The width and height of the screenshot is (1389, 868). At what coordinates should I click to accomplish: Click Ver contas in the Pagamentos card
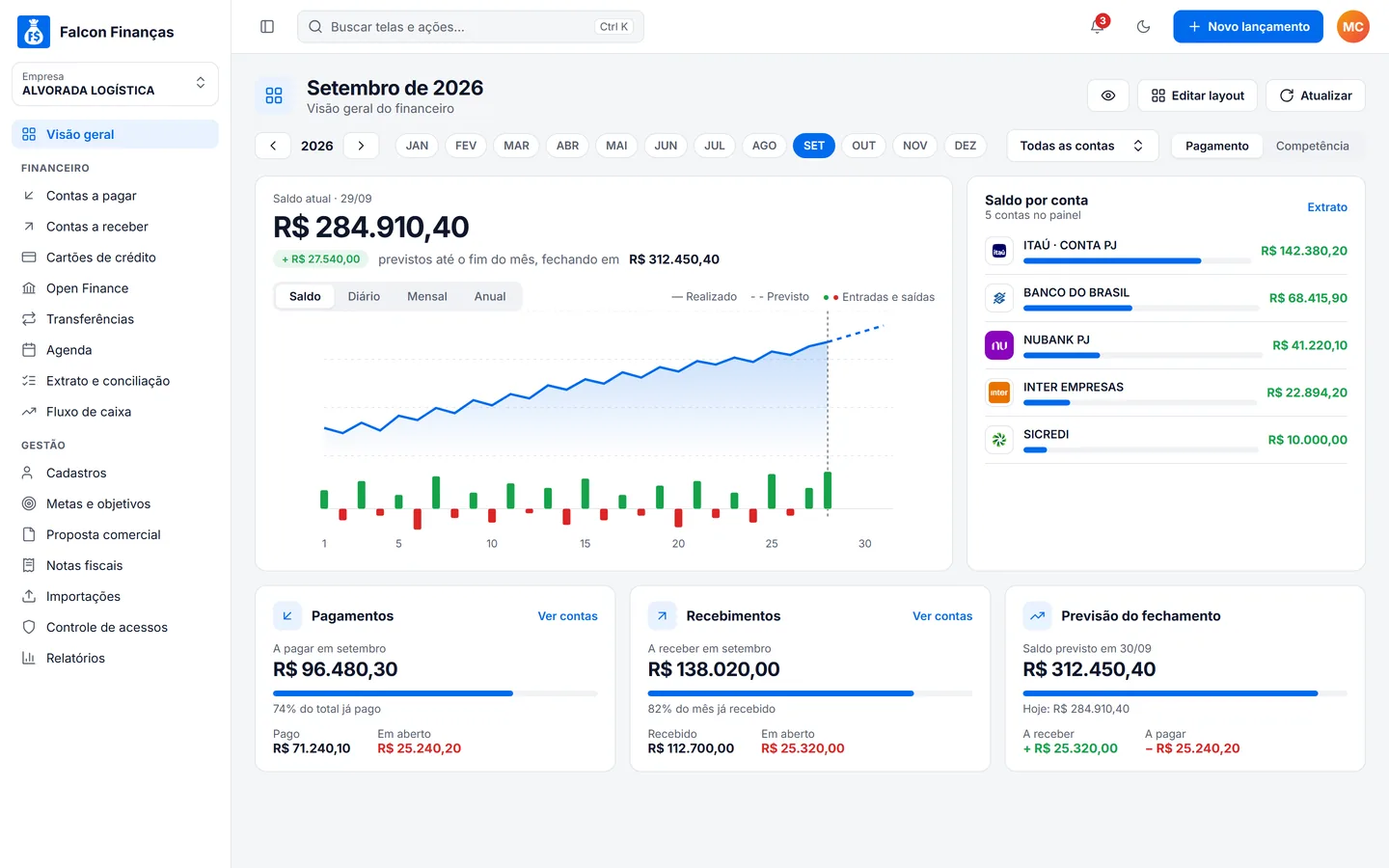[567, 616]
